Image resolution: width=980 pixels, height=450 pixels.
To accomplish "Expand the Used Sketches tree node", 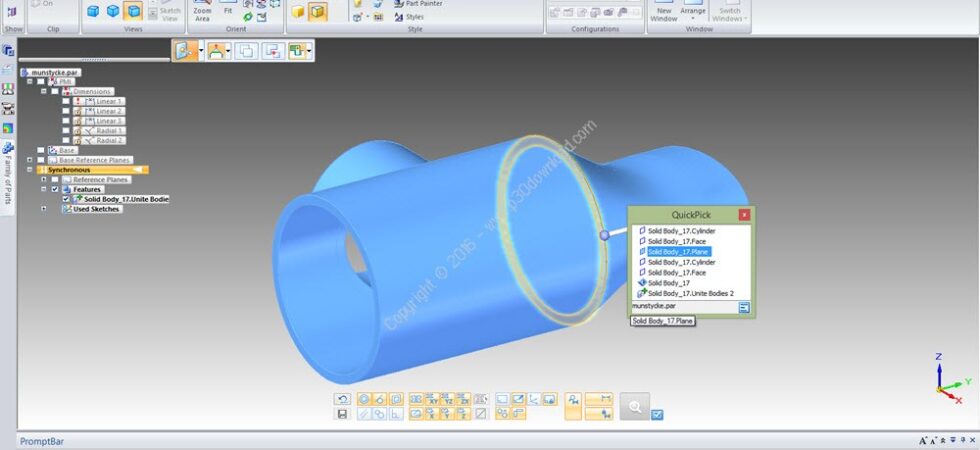I will (x=44, y=209).
